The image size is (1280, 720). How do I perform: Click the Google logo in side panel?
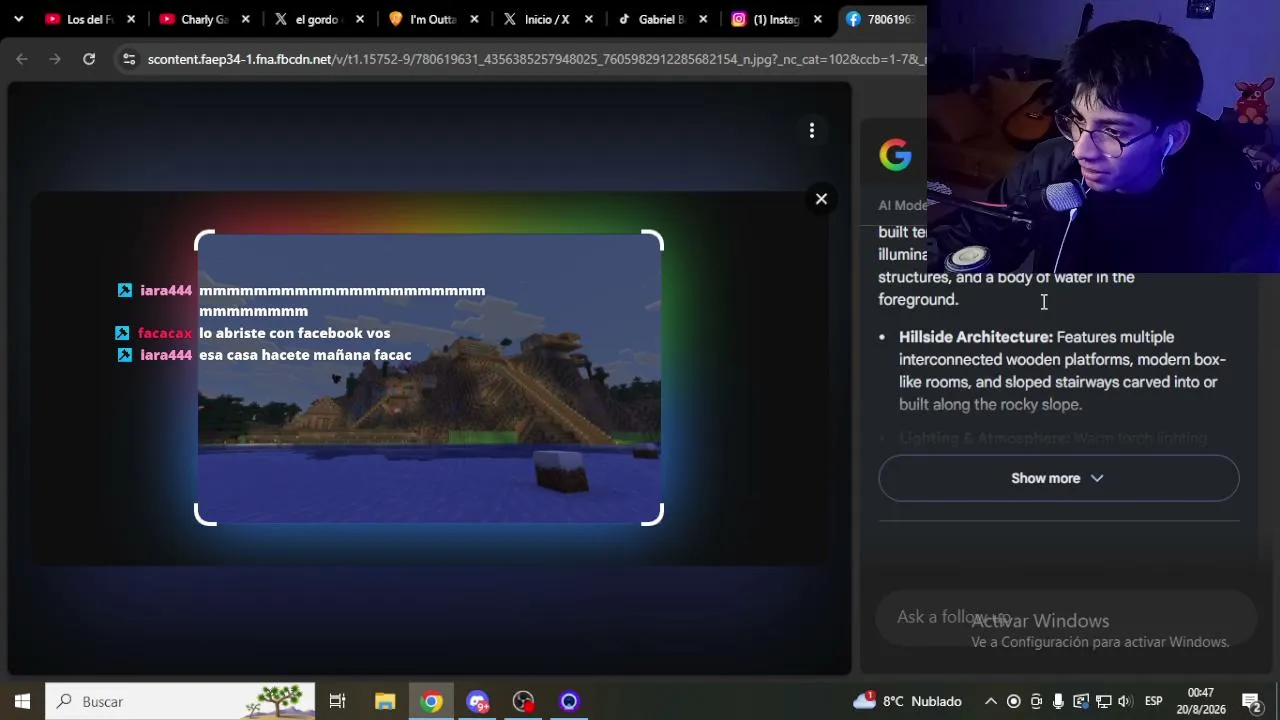[895, 155]
